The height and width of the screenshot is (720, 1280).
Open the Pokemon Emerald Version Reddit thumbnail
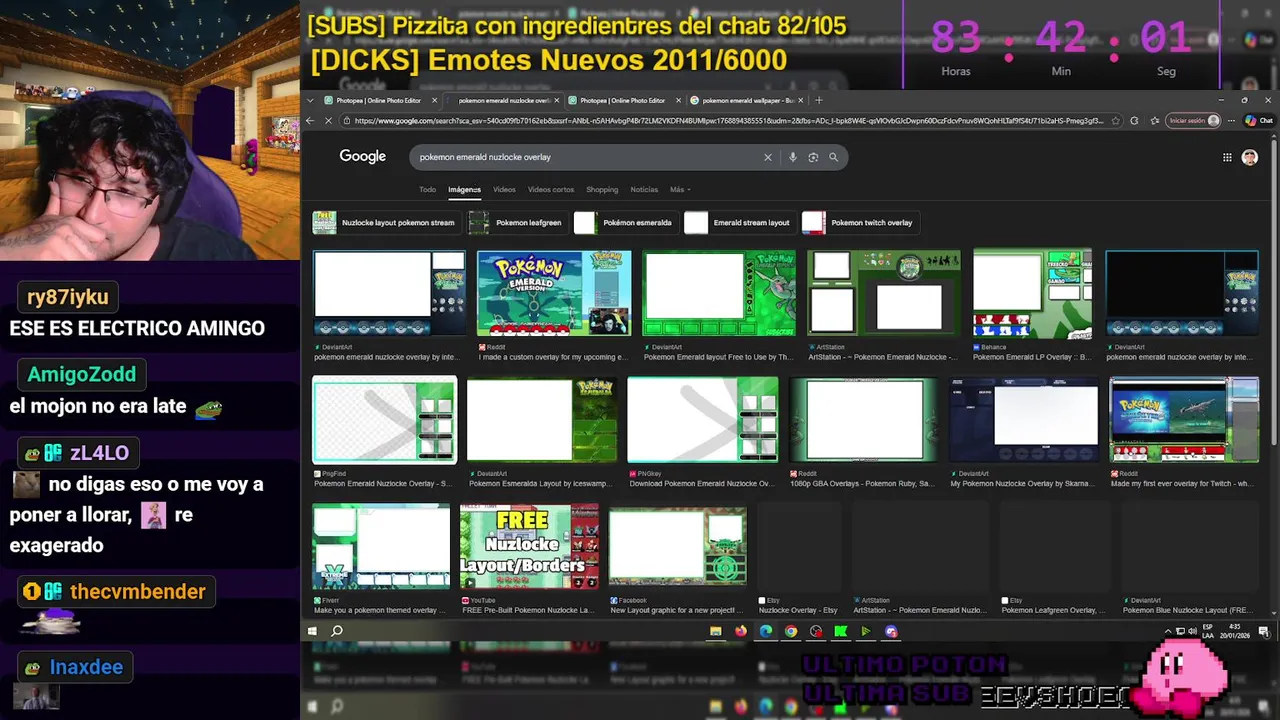tap(554, 293)
